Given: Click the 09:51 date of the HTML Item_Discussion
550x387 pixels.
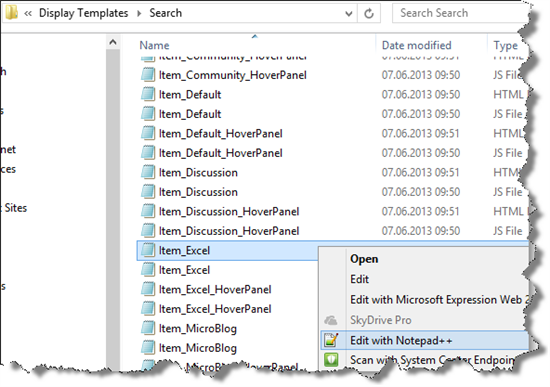Looking at the screenshot, I should (x=421, y=172).
